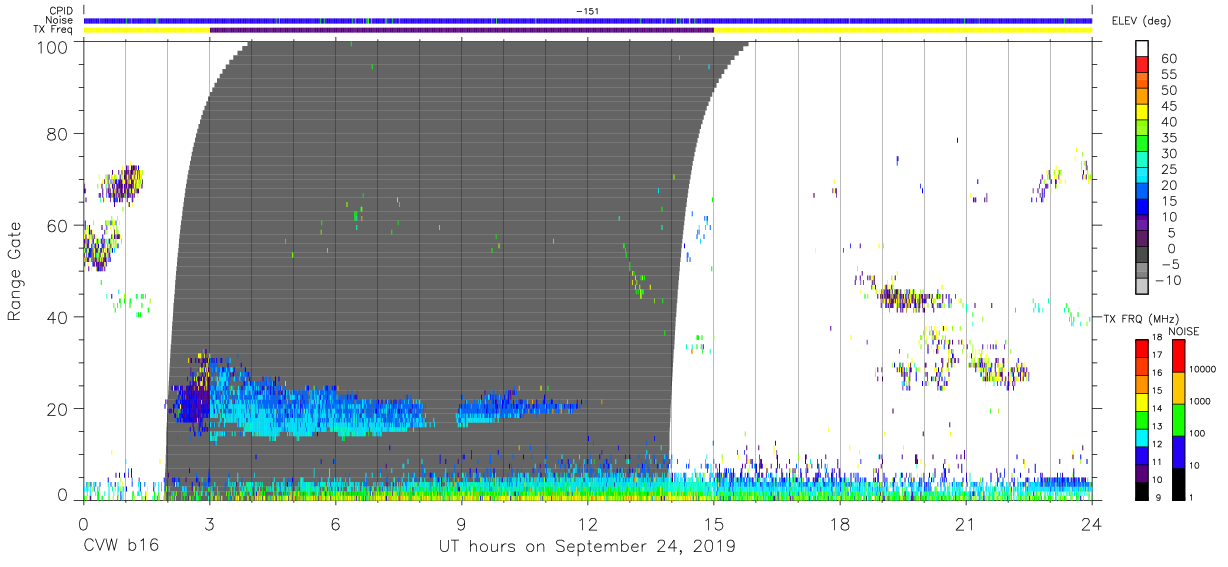This screenshot has height=567, width=1228.
Task: Click the Noise row label at top left
Action: click(x=61, y=20)
